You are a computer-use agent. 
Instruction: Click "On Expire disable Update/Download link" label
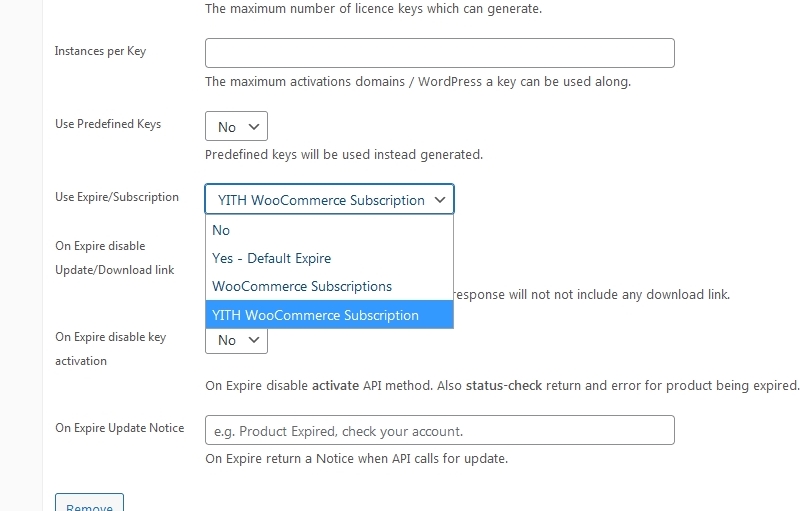(114, 258)
